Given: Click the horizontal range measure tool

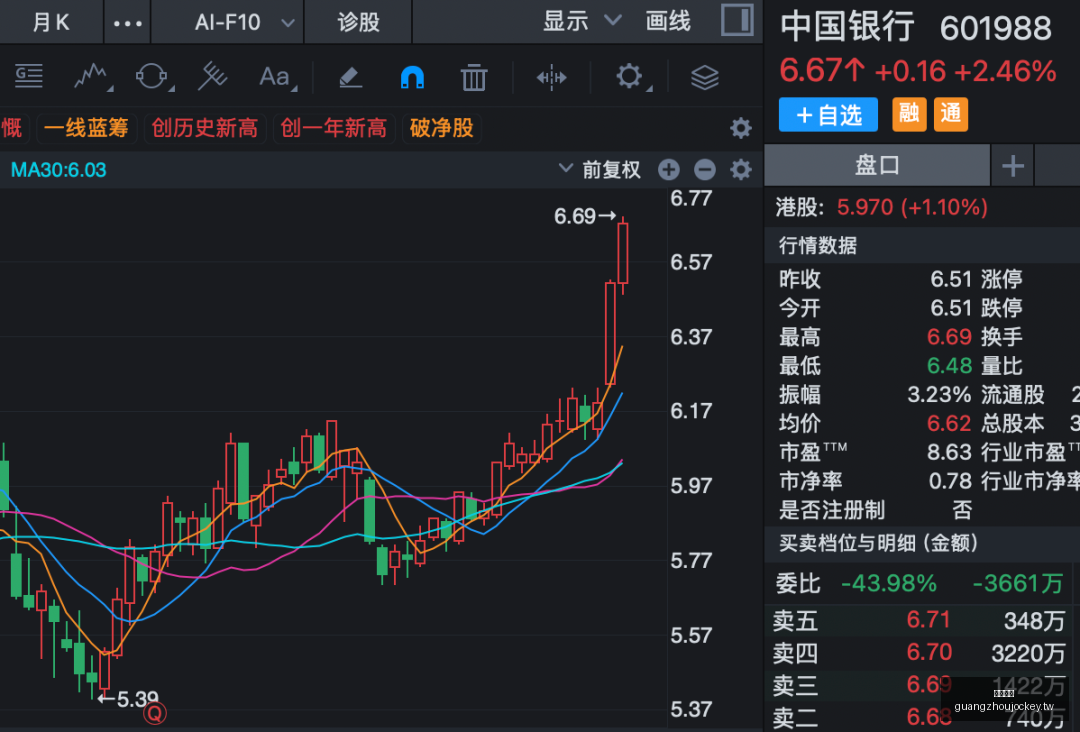Looking at the screenshot, I should [x=552, y=77].
